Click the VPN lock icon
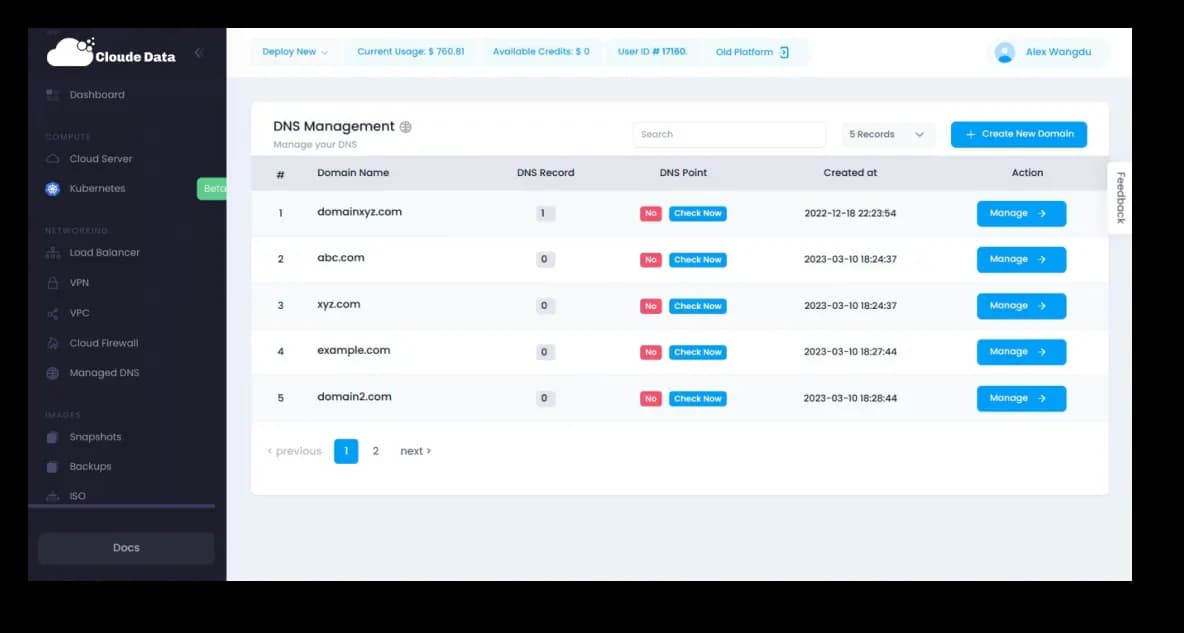1184x633 pixels. point(52,283)
